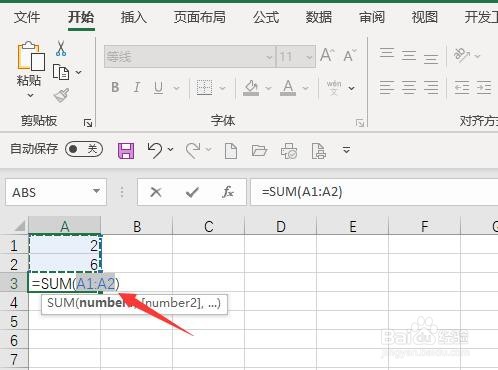
Task: Click the Cut scissors icon
Action: point(61,48)
